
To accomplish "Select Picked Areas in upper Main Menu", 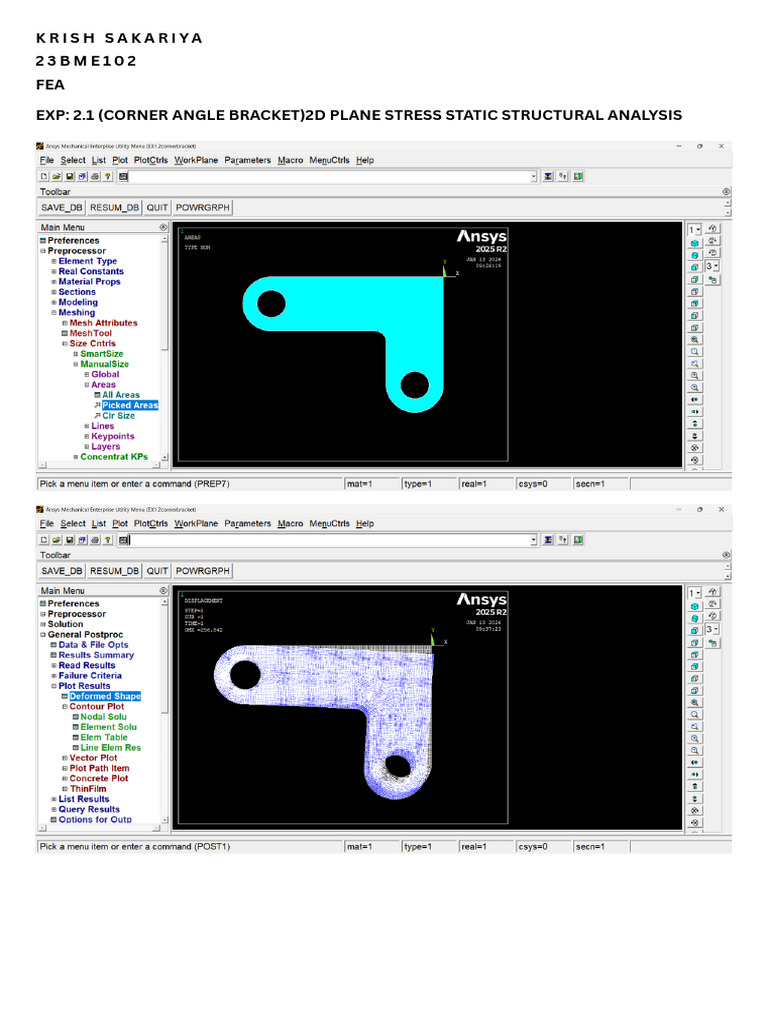I will [x=130, y=406].
